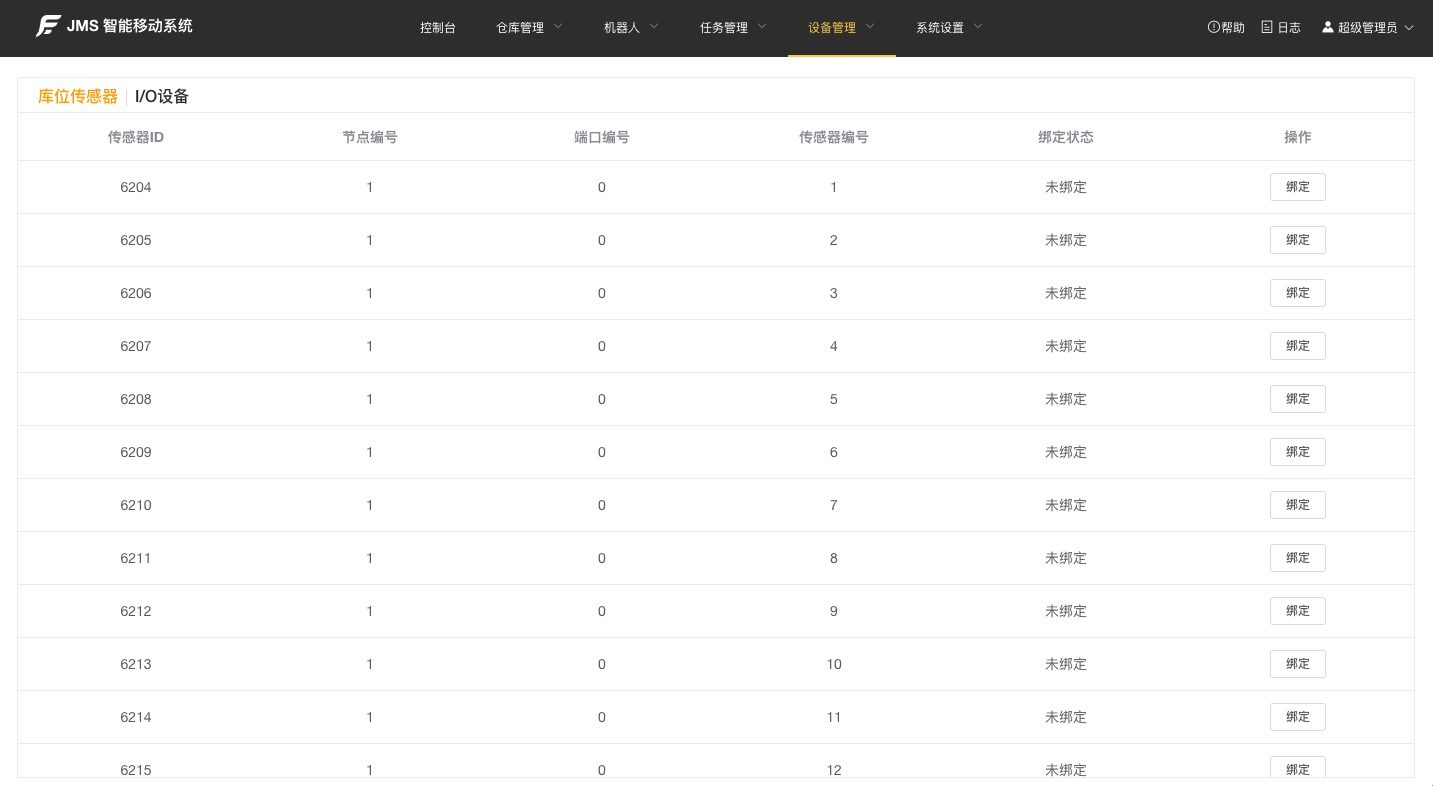This screenshot has height=786, width=1433.
Task: Expand the 仓库管理 dropdown chevron
Action: (558, 27)
